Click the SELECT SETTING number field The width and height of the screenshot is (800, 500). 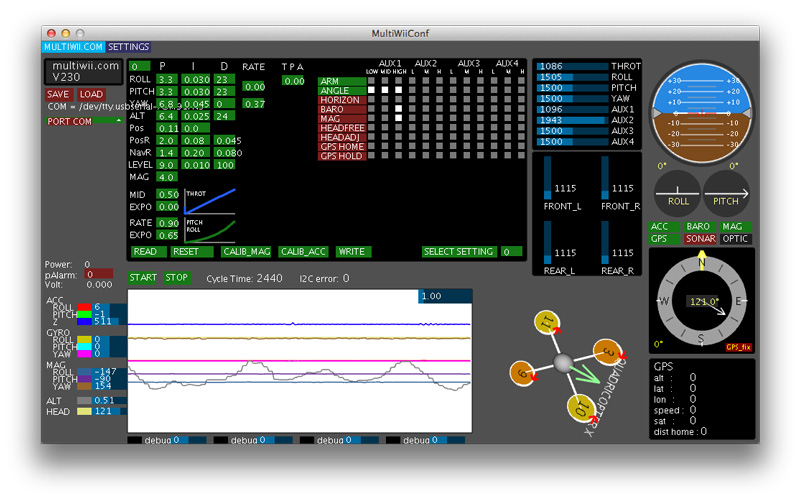511,252
